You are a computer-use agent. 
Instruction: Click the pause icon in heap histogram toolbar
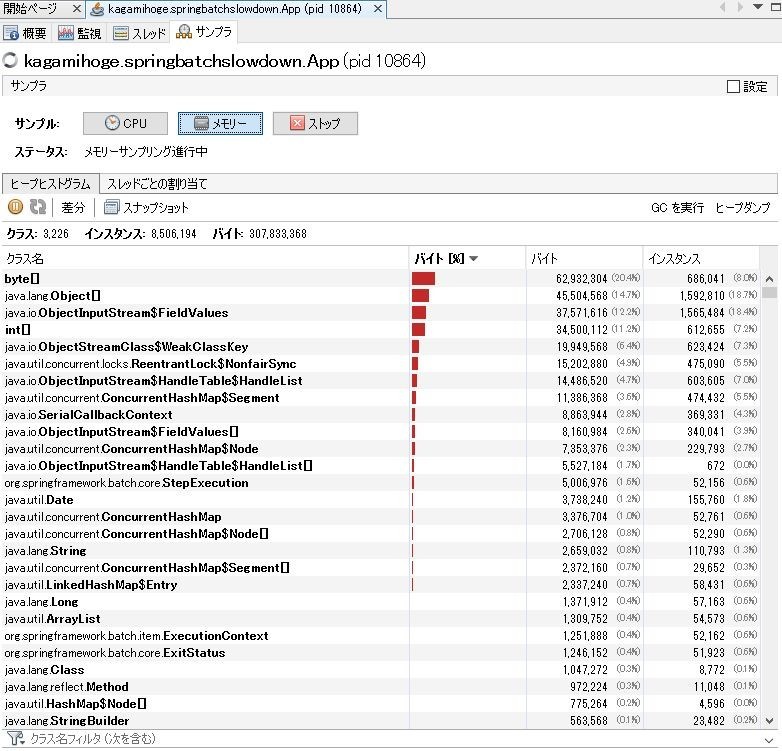tap(15, 207)
